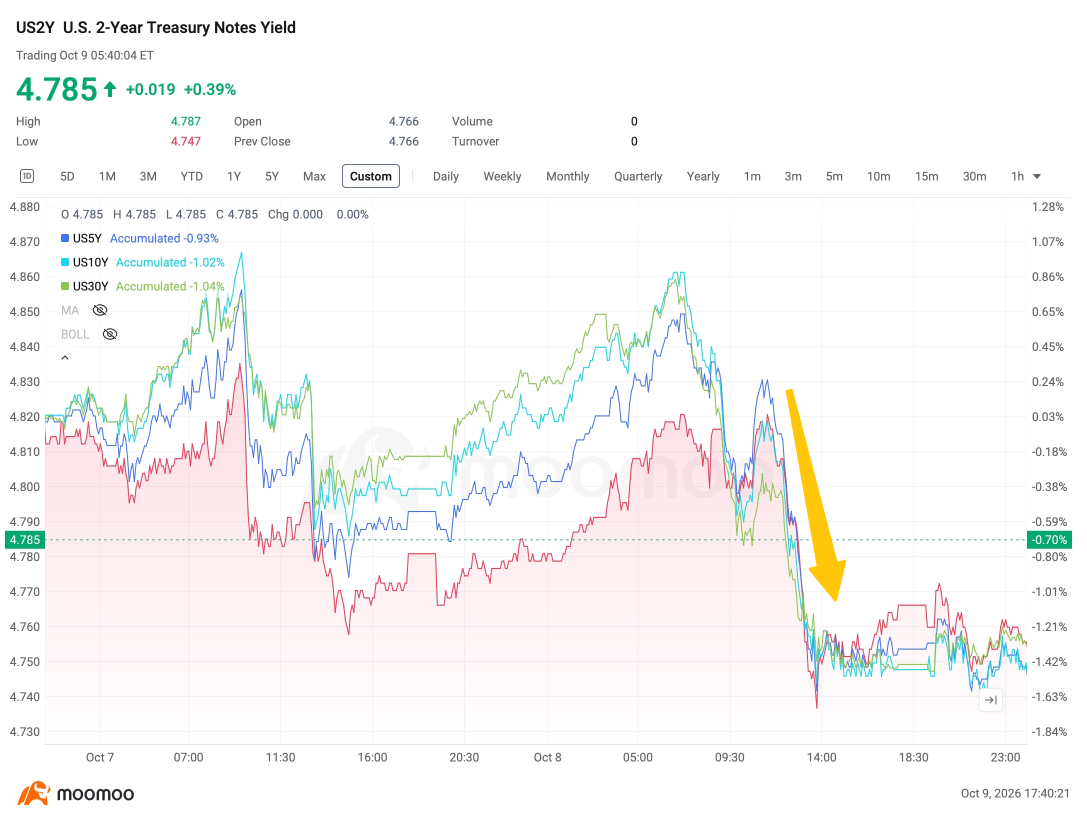Select the YTD time range tab
Viewport: 1087px width, 820px height.
tap(191, 176)
